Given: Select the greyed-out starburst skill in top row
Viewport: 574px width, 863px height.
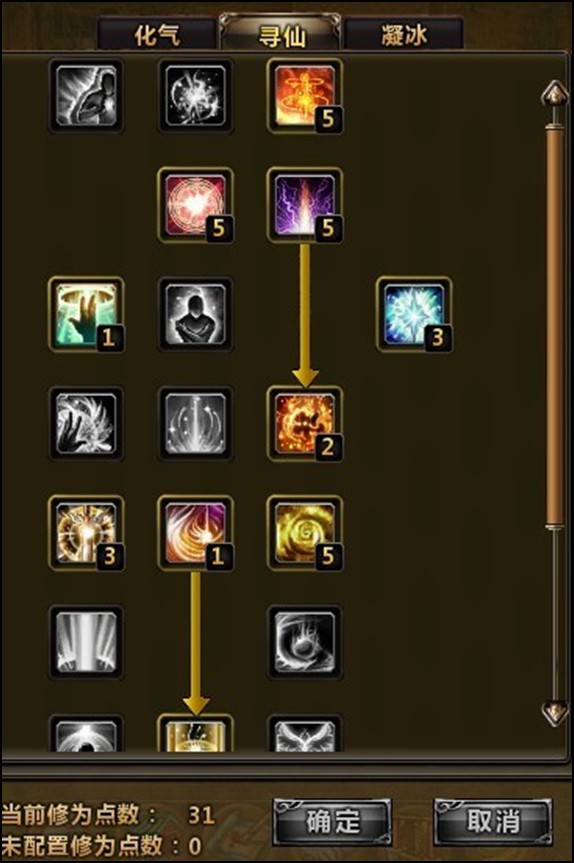Looking at the screenshot, I should (195, 96).
